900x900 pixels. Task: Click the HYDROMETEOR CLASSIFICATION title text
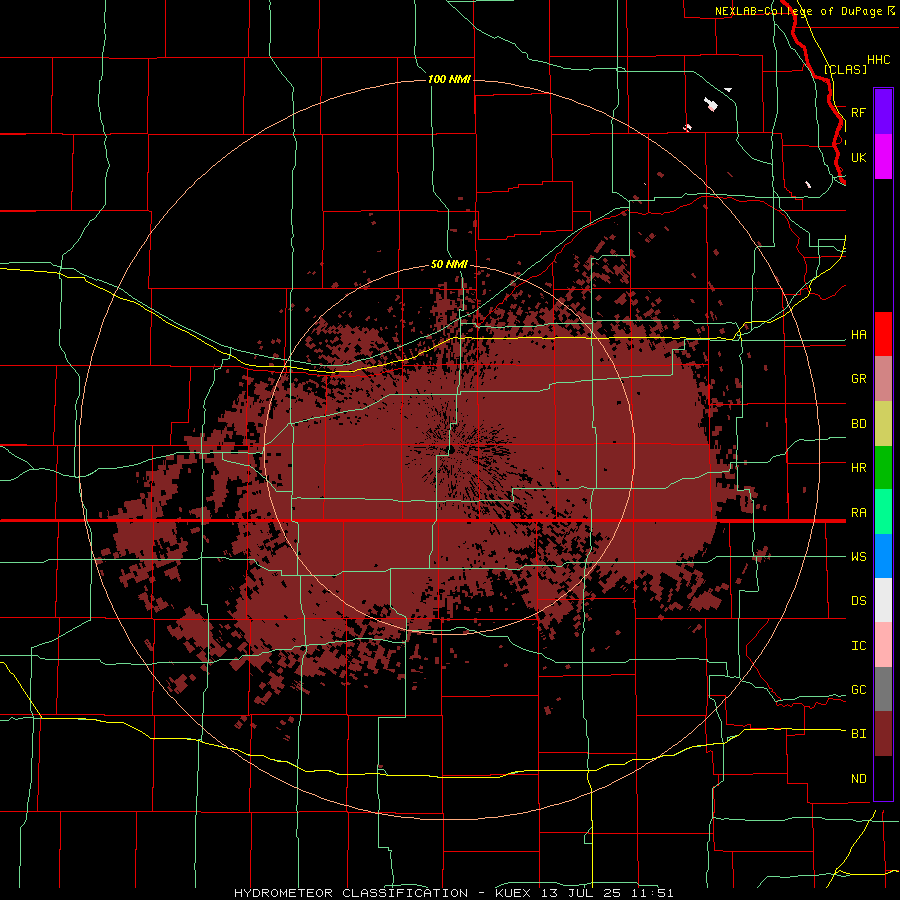point(351,893)
